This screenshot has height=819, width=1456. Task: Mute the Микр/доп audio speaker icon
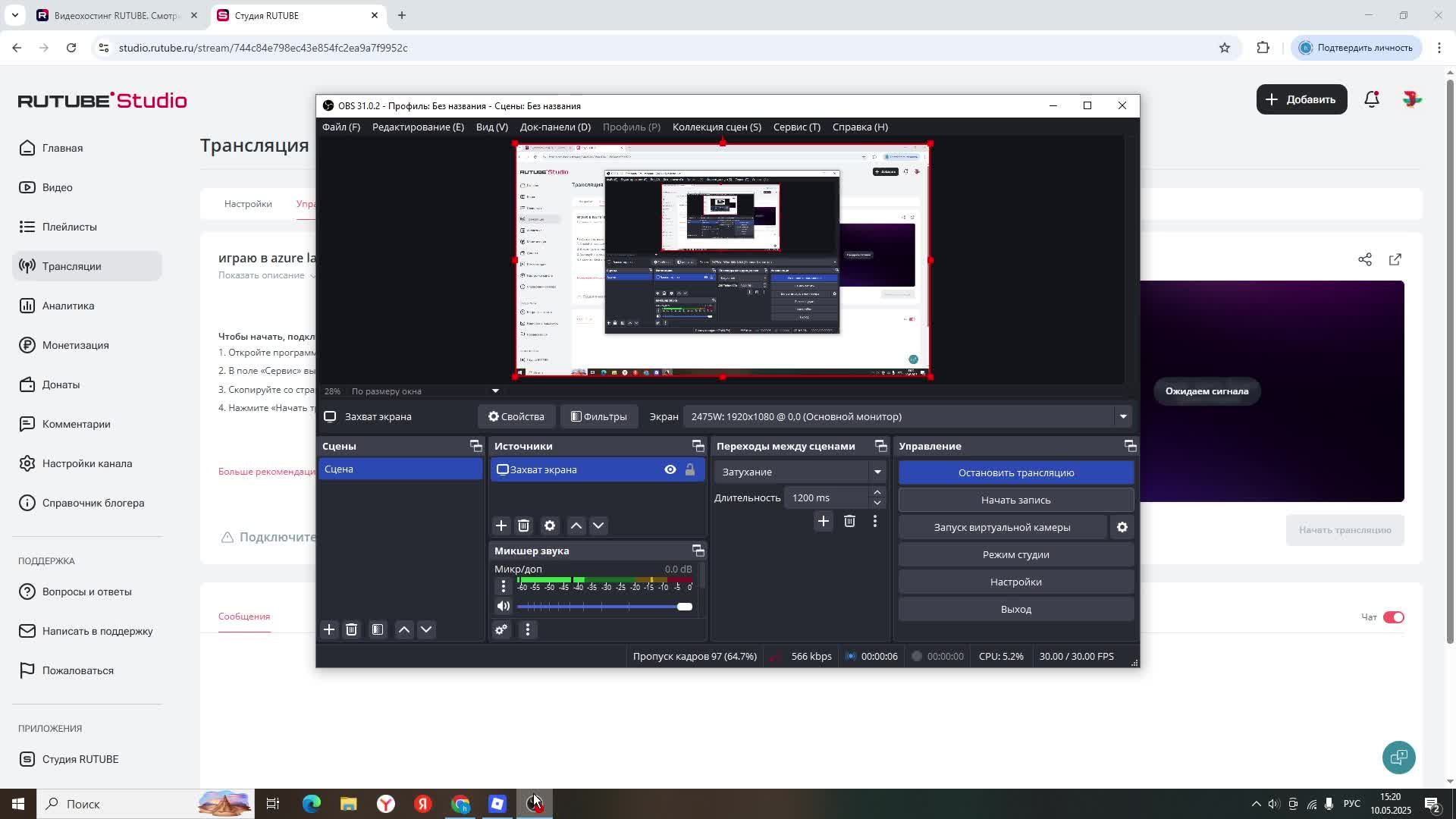[503, 606]
